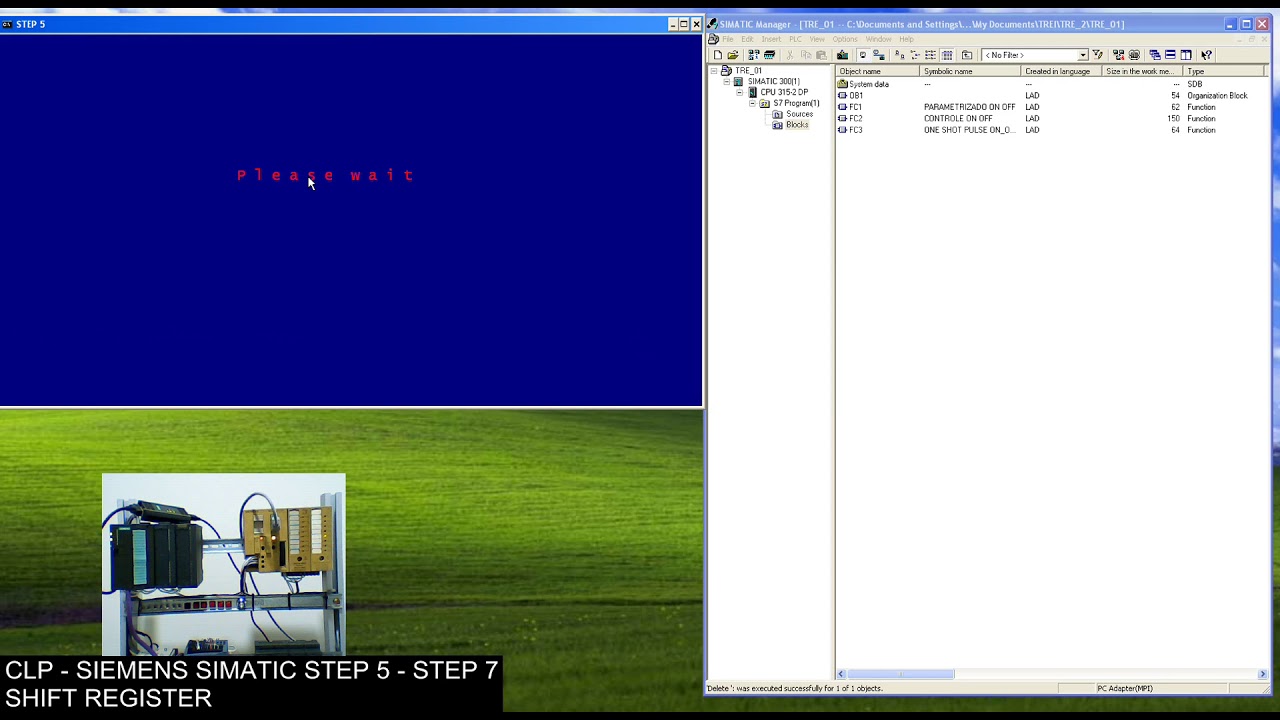
Task: Switch to Small Icons view
Action: tap(915, 55)
